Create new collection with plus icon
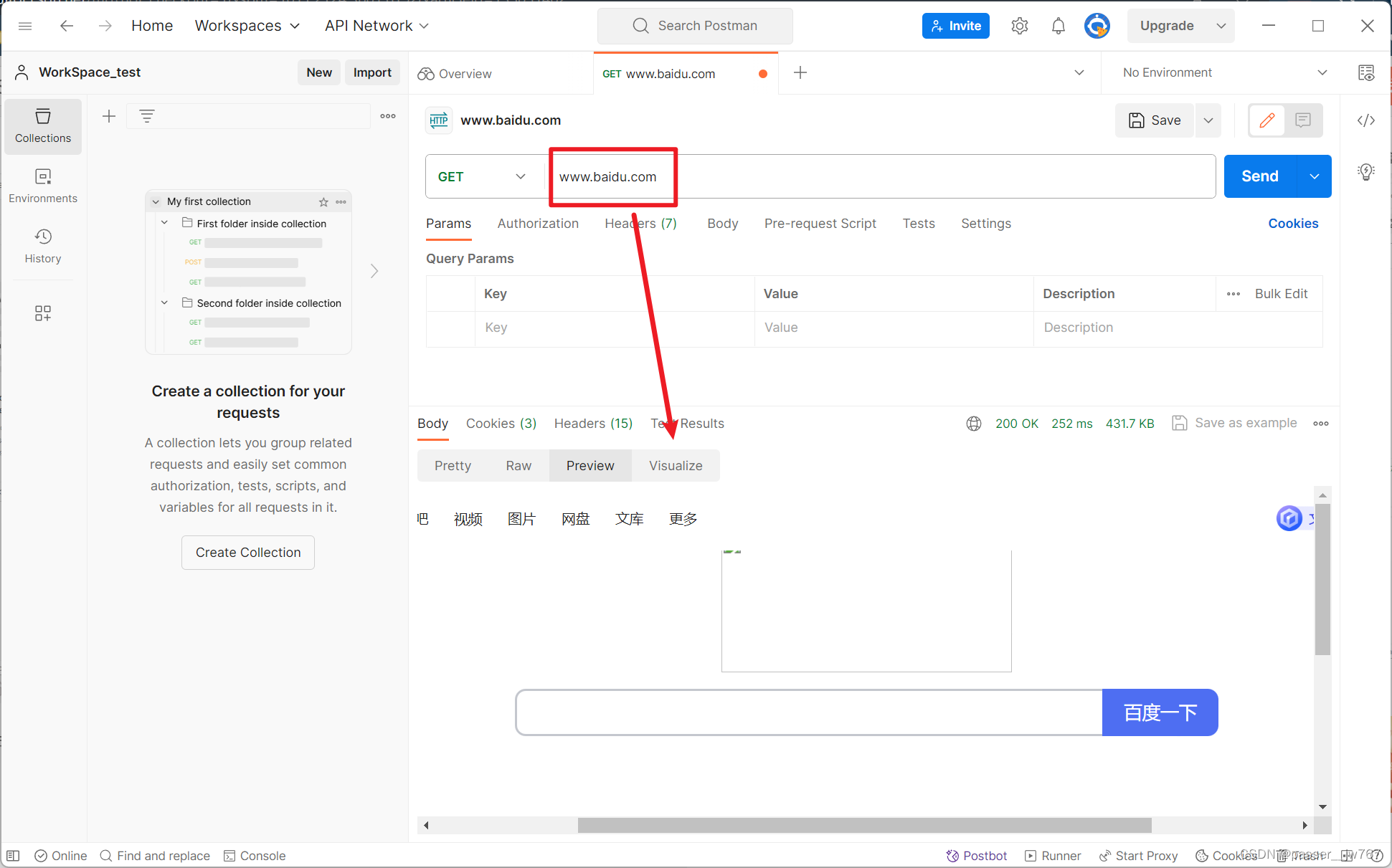The image size is (1392, 868). coord(109,116)
